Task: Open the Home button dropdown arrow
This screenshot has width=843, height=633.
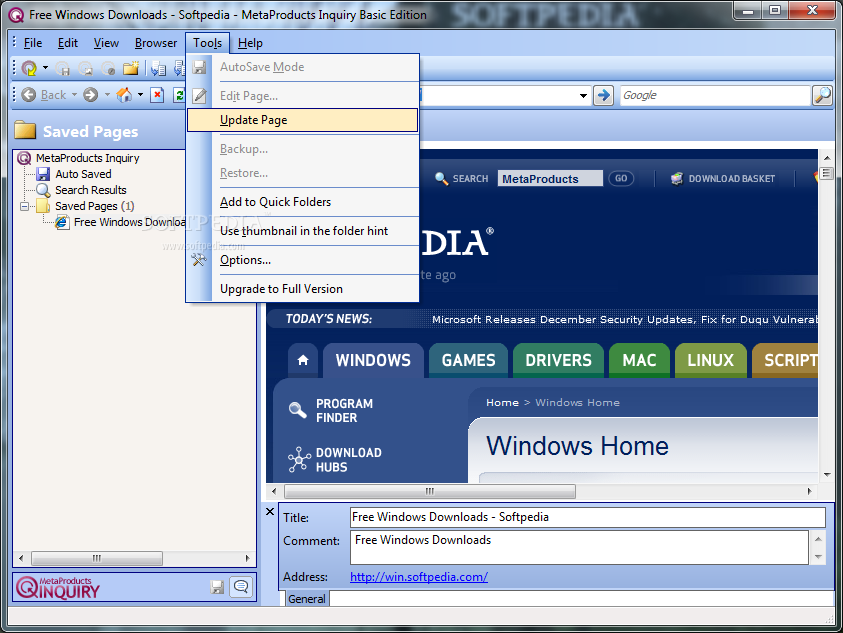Action: [x=140, y=95]
